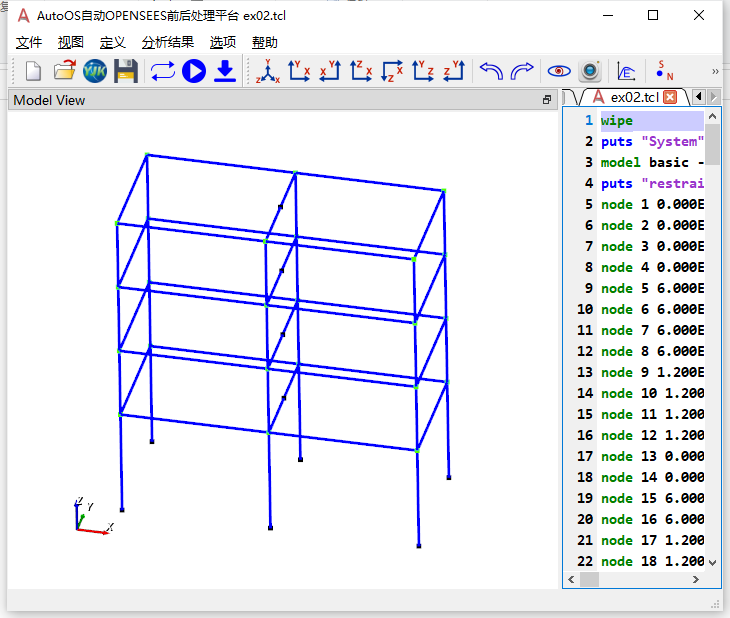
Task: Open a file via the folder icon
Action: tap(64, 71)
